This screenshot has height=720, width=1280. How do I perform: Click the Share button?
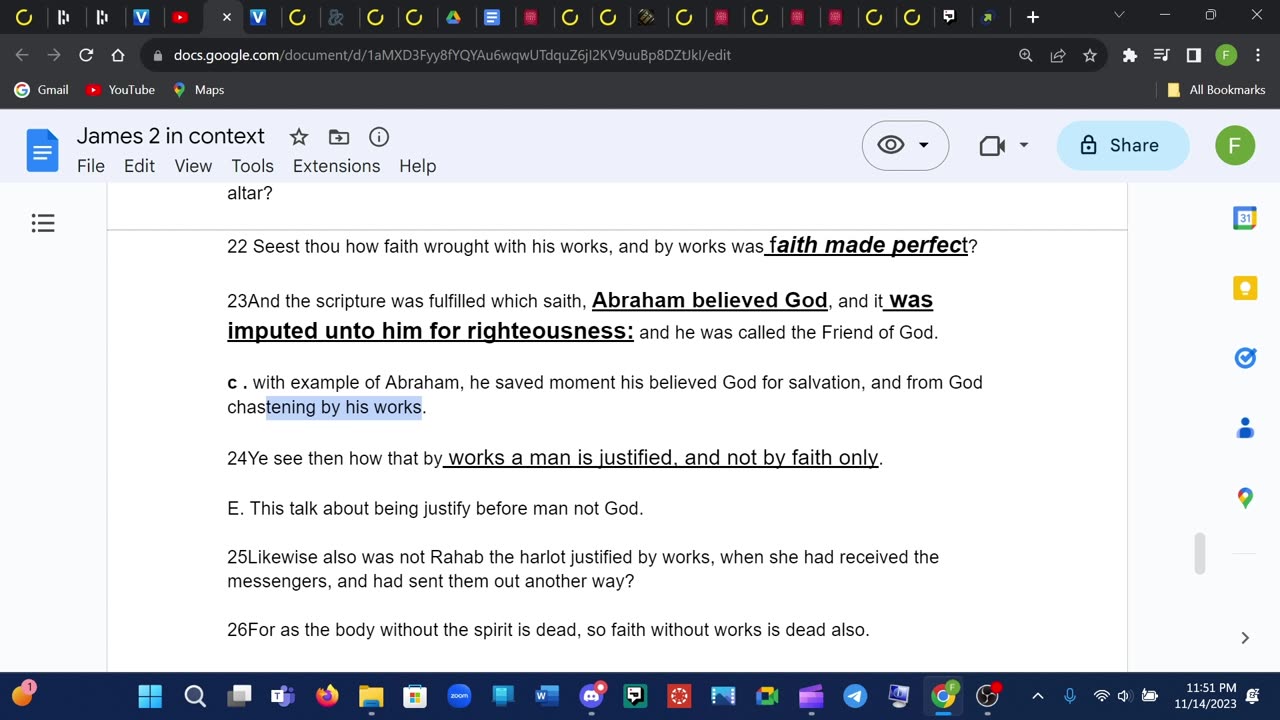1122,145
